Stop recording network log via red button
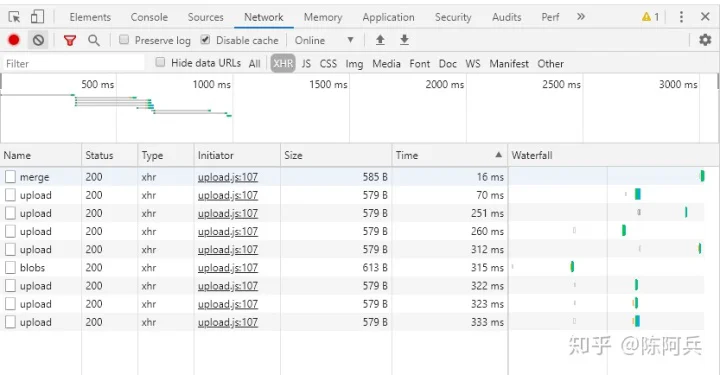Screen dimensions: 720x375 click(14, 40)
